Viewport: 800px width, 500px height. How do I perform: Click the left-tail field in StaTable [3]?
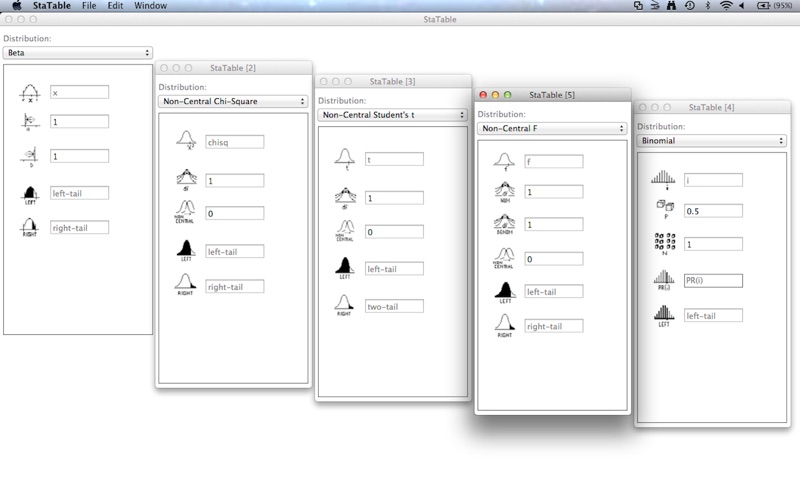point(394,269)
